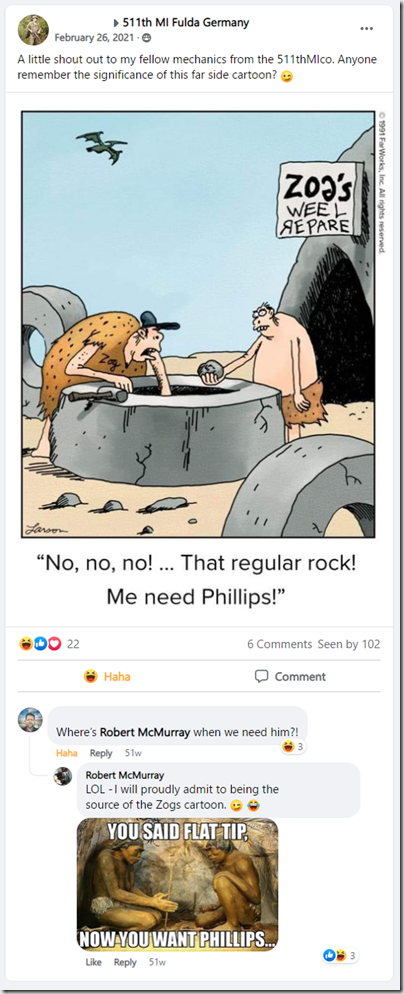Like Robert McMurray's reply

pos(93,962)
